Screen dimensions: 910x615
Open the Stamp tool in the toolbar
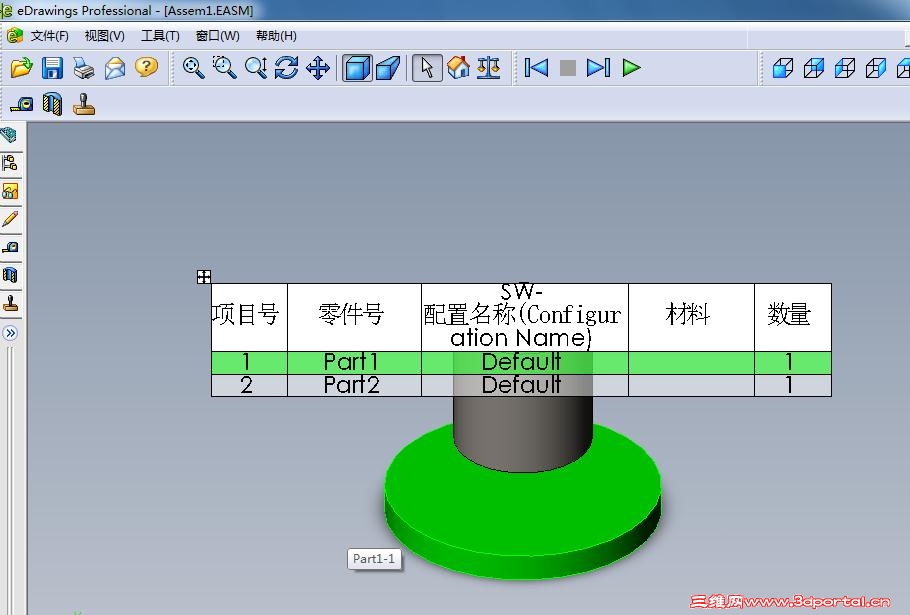(x=84, y=104)
